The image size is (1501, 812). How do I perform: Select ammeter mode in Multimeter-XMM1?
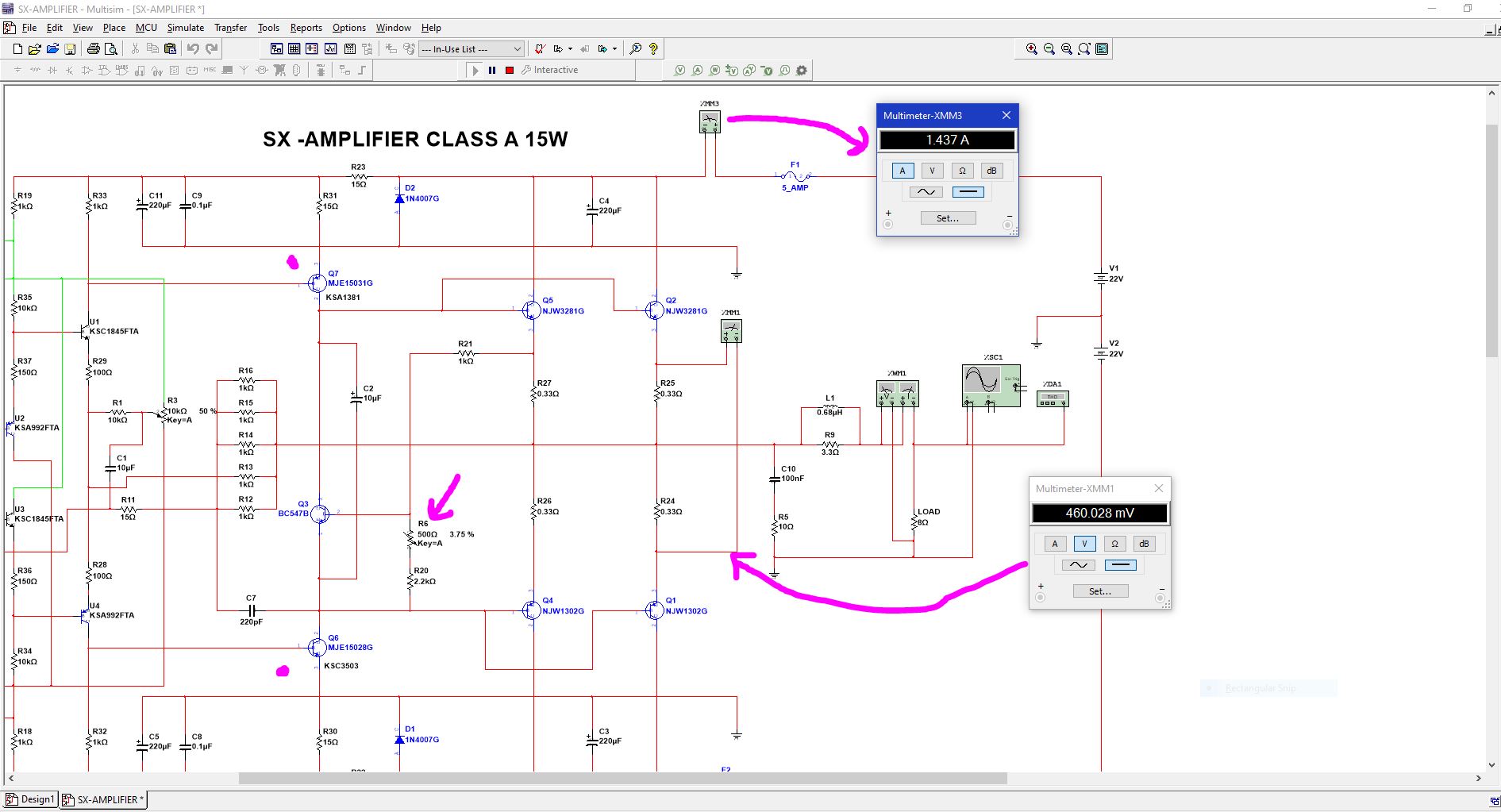coord(1055,544)
